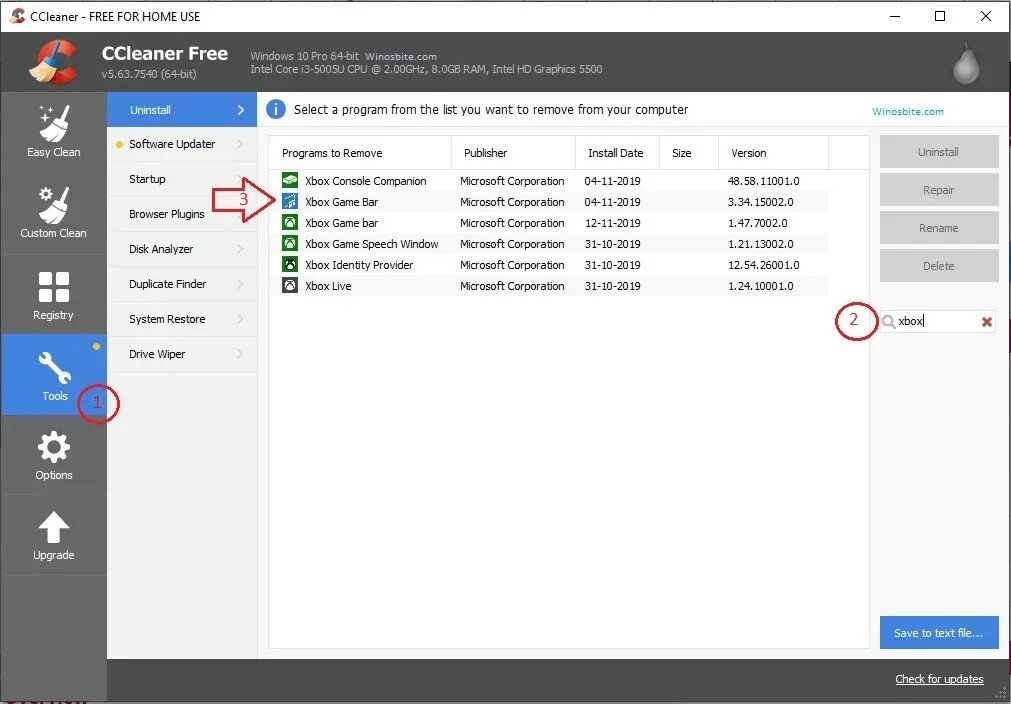Open the Uninstall tool tab
The width and height of the screenshot is (1011, 704).
(182, 110)
